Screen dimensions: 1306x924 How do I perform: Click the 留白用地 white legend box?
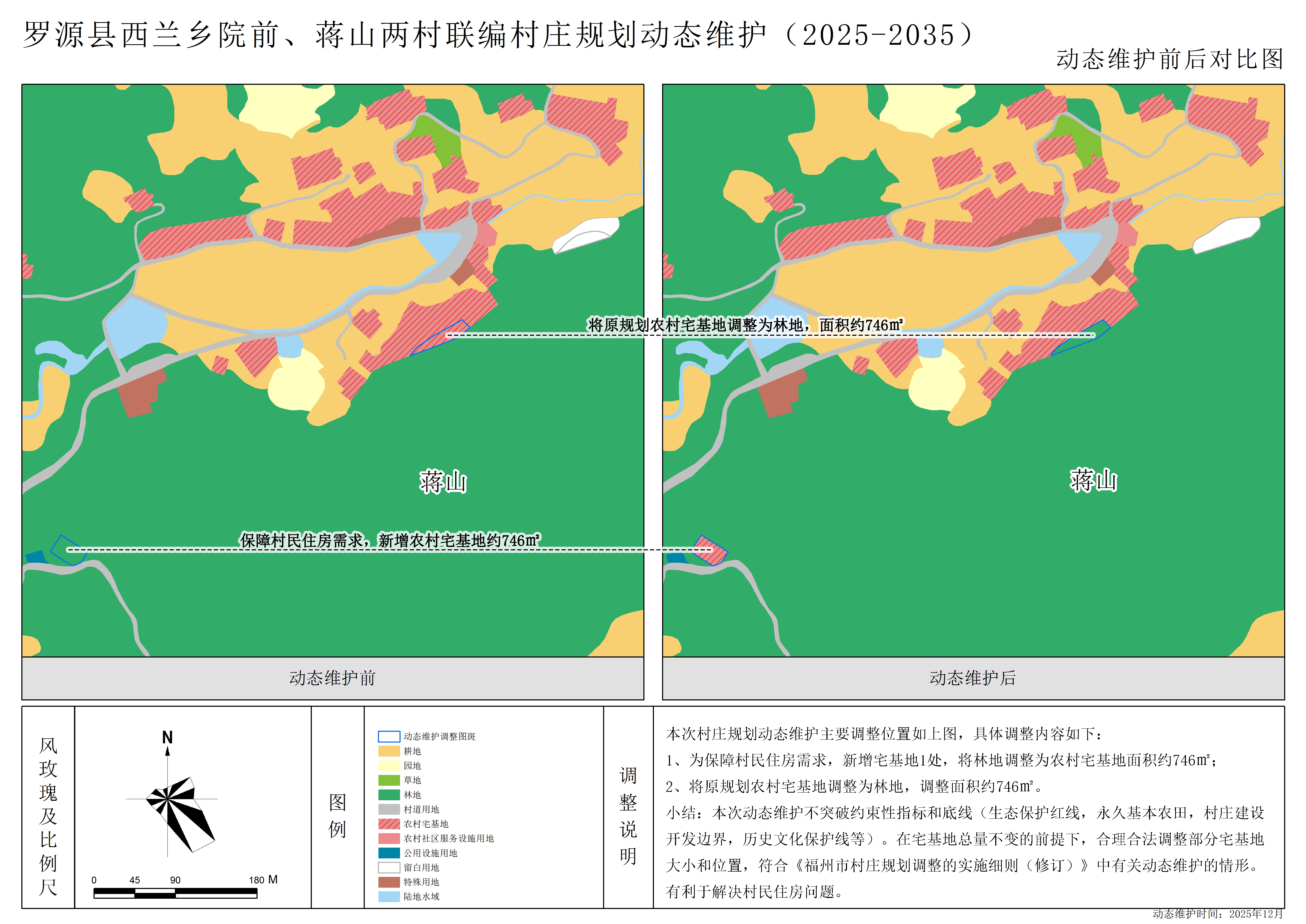tap(389, 868)
